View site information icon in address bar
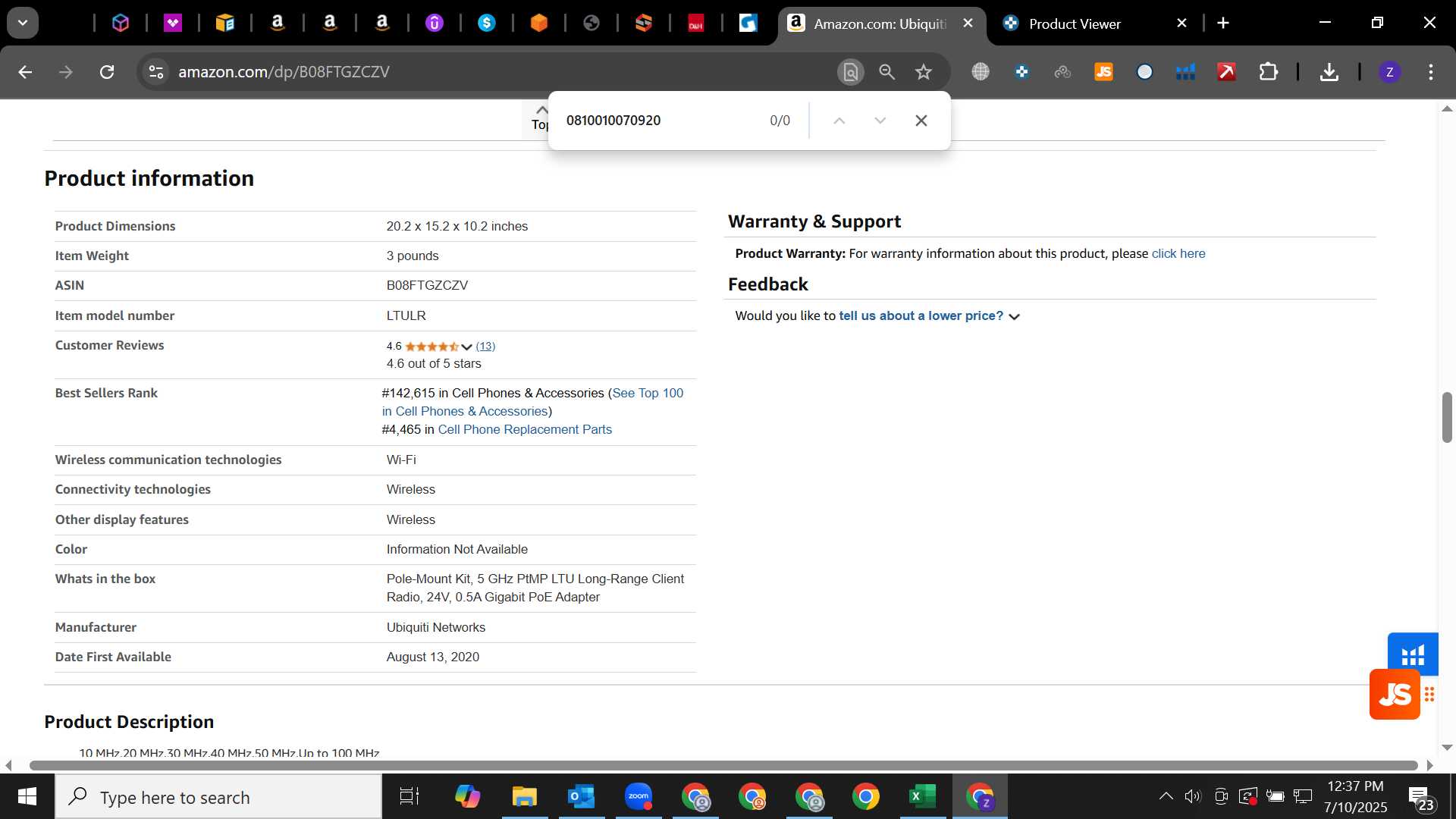The height and width of the screenshot is (819, 1456). coord(156,72)
